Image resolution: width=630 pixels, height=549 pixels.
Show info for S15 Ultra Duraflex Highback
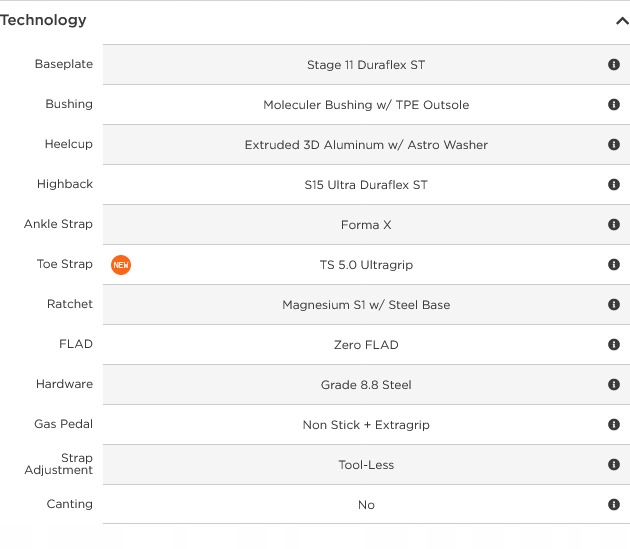[x=614, y=185]
